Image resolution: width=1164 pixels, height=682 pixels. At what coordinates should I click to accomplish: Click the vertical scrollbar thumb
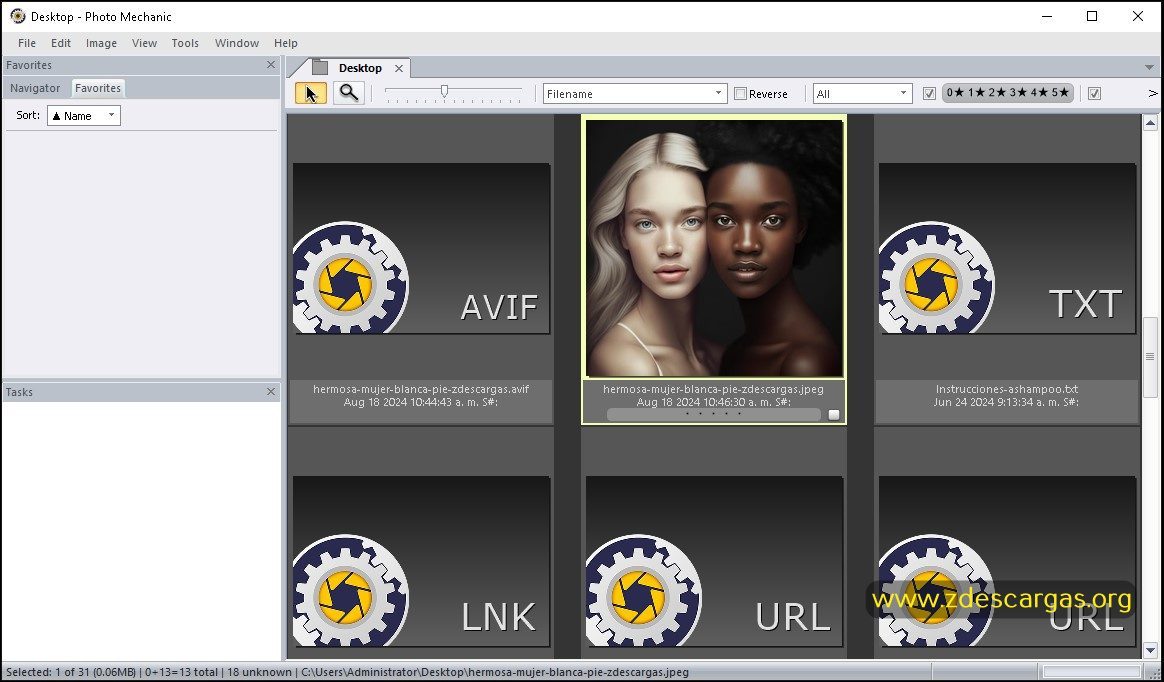click(x=1151, y=358)
